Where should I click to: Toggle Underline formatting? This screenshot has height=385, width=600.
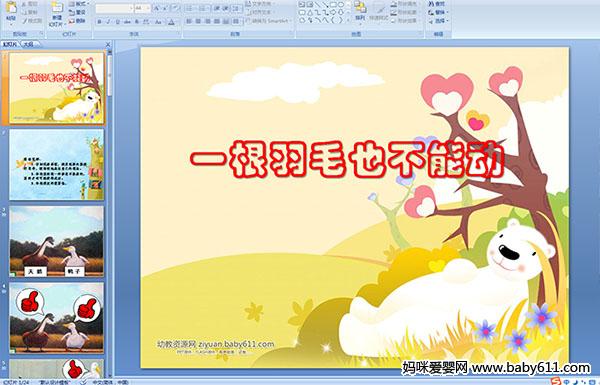pyautogui.click(x=117, y=22)
